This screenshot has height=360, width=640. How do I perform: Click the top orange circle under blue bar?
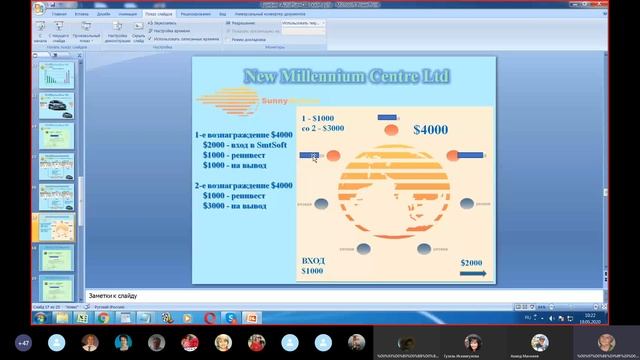[391, 130]
